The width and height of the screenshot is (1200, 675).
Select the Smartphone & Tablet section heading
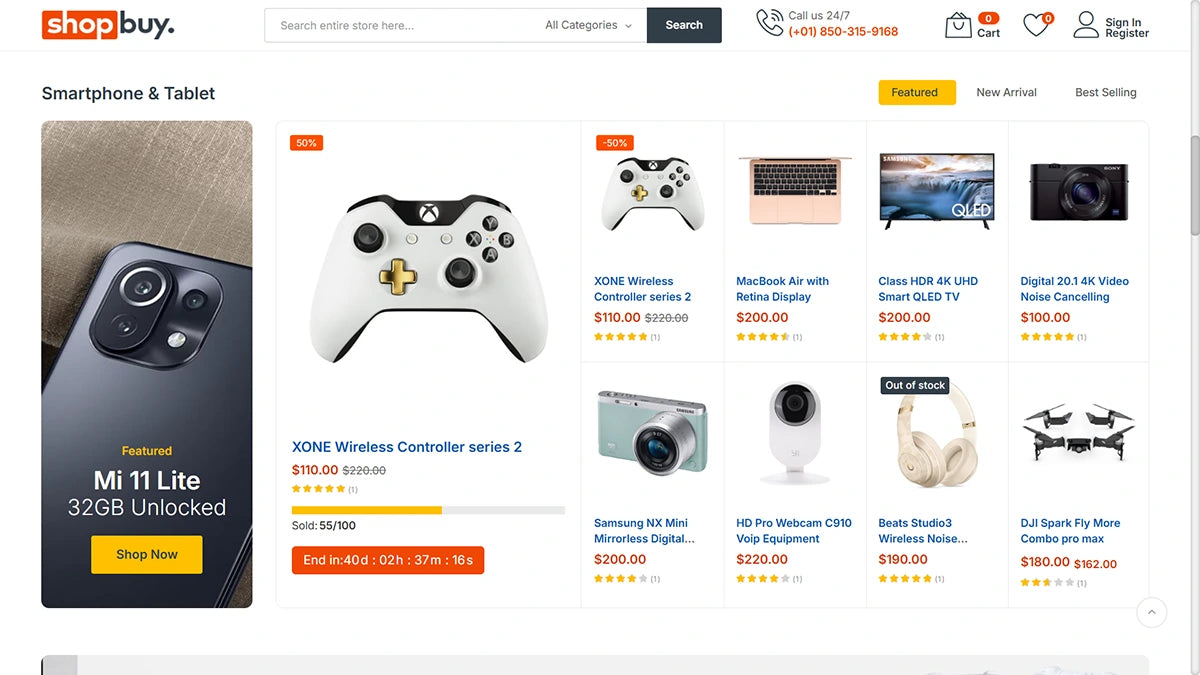tap(128, 93)
